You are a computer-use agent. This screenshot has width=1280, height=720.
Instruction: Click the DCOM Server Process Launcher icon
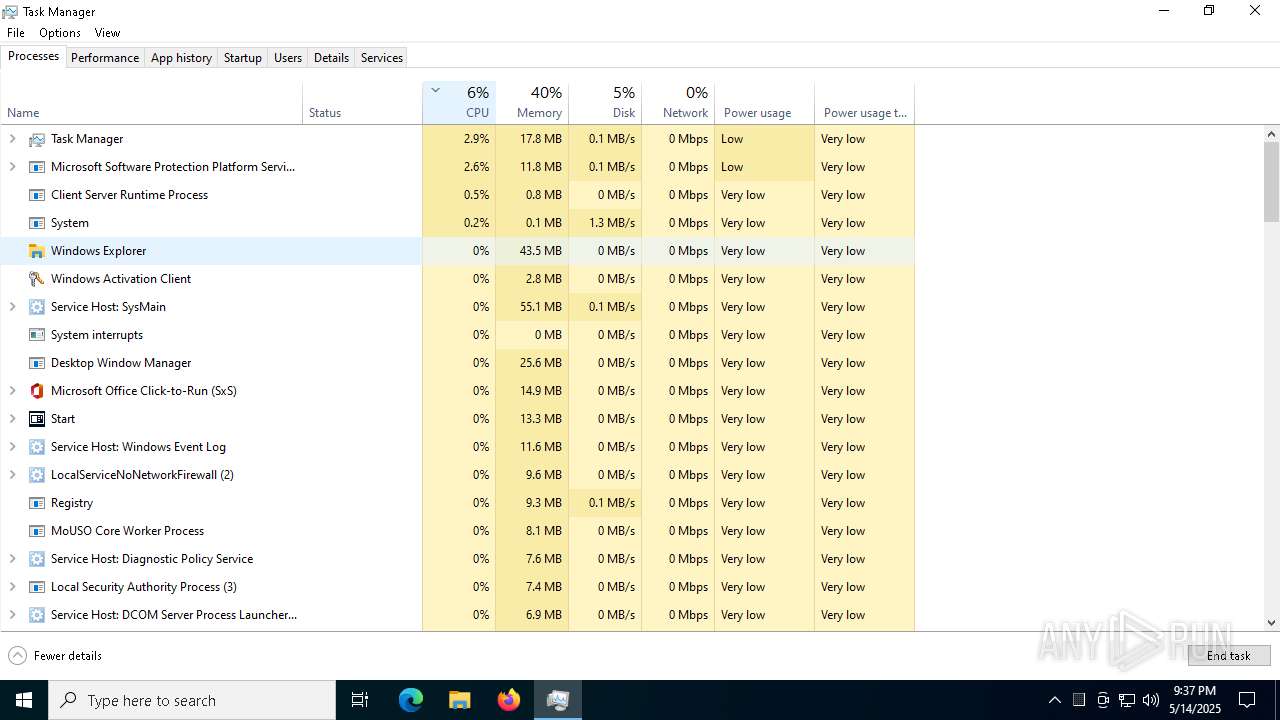[x=37, y=615]
